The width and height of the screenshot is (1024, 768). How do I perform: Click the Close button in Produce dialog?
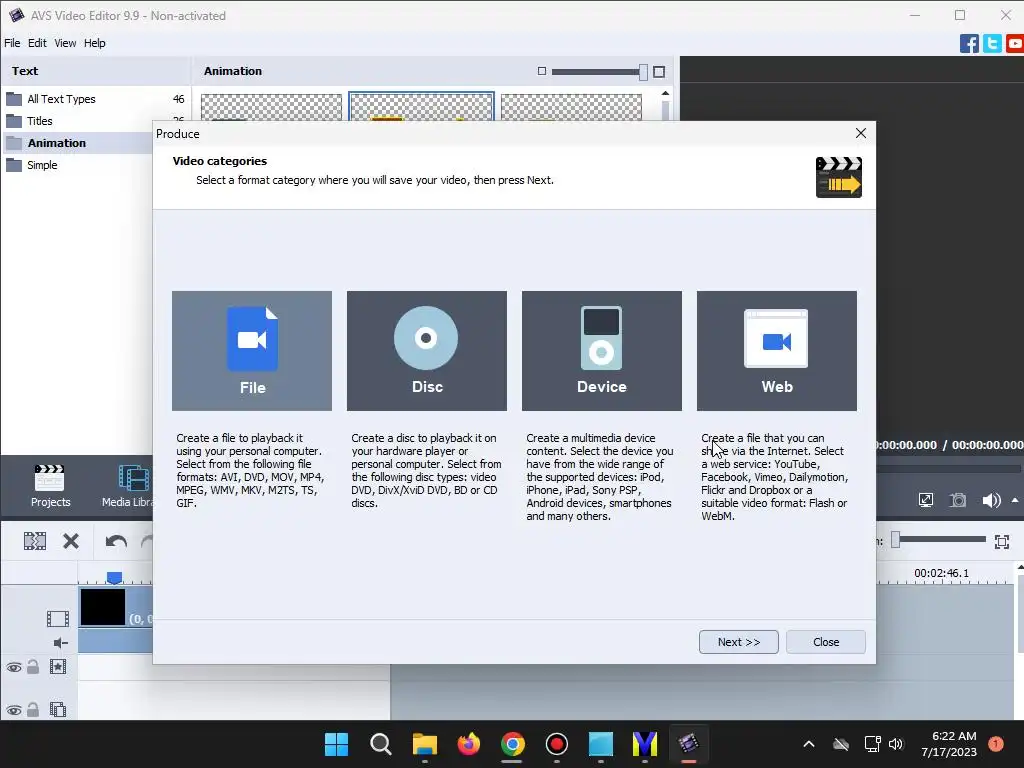[825, 642]
